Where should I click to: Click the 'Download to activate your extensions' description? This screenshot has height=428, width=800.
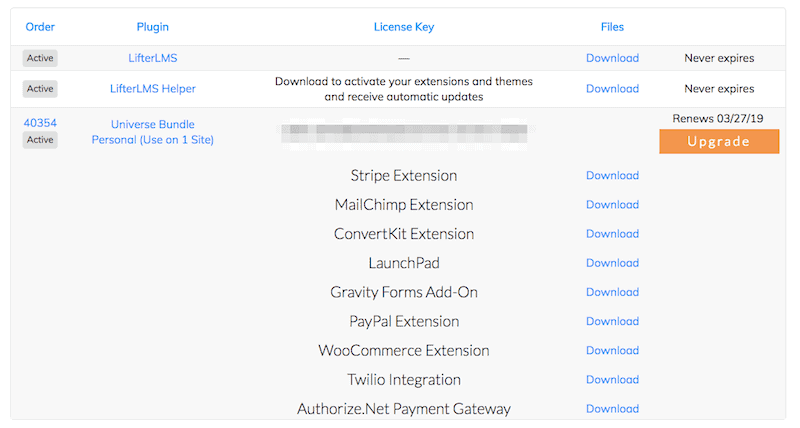click(x=404, y=89)
